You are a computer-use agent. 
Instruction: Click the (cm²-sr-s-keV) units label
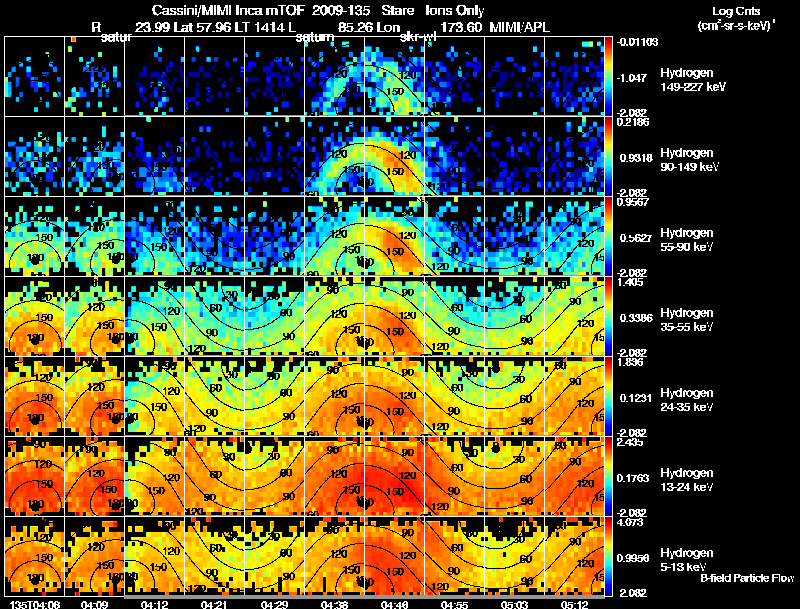coord(737,25)
